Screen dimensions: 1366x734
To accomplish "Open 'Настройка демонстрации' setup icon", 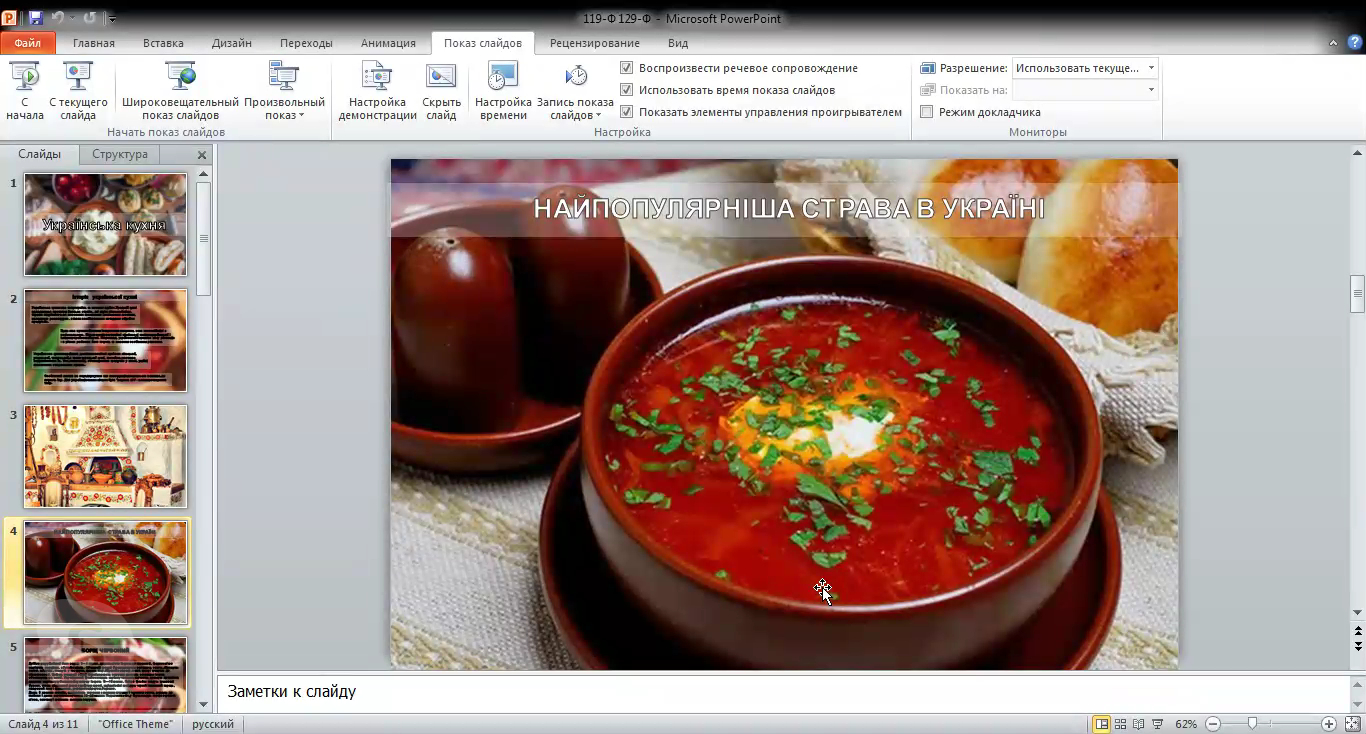I will [x=377, y=78].
